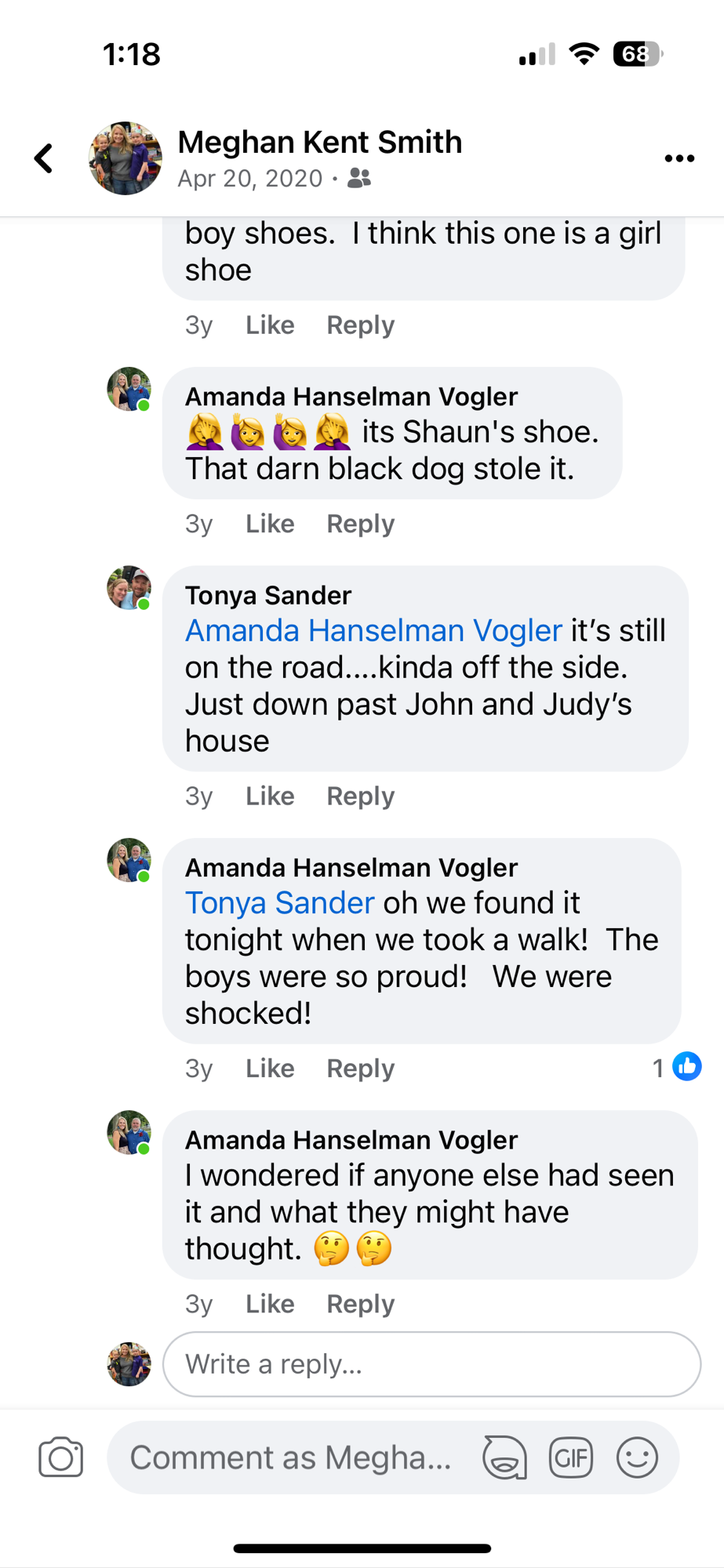
Task: Reply to "I wondered if anyone else" comment
Action: [360, 1304]
